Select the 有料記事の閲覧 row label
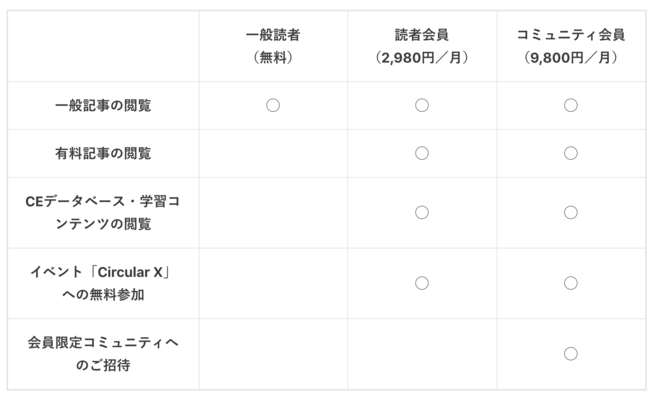The width and height of the screenshot is (650, 402). (x=103, y=153)
